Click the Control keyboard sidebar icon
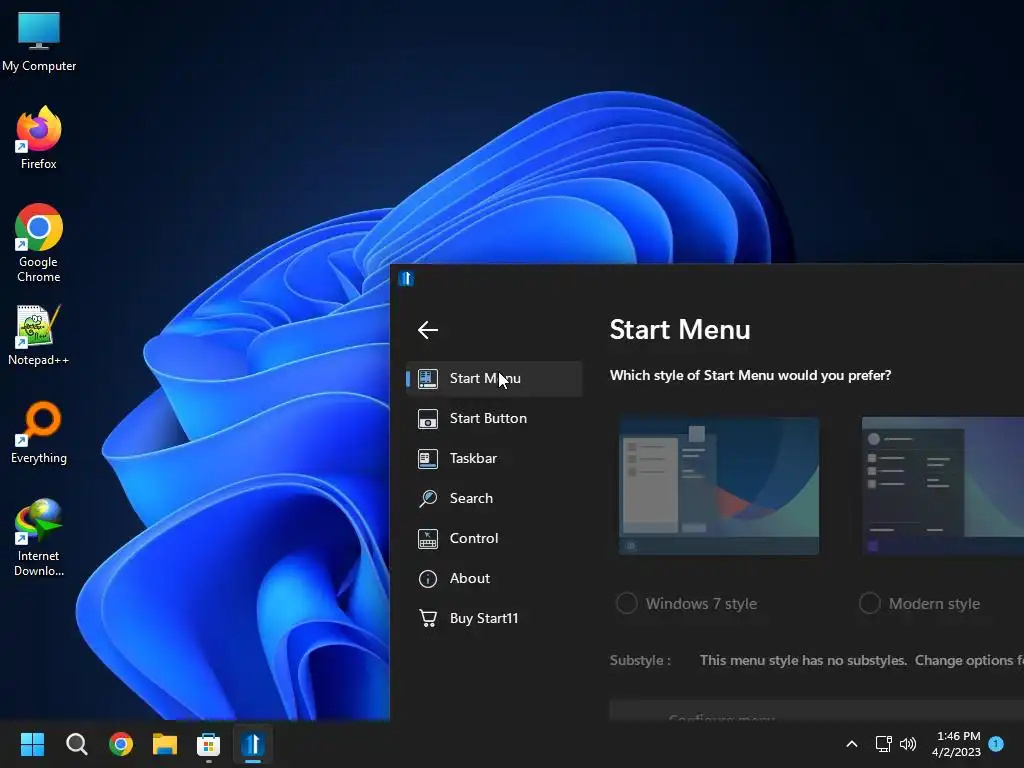Image resolution: width=1024 pixels, height=768 pixels. (x=428, y=539)
